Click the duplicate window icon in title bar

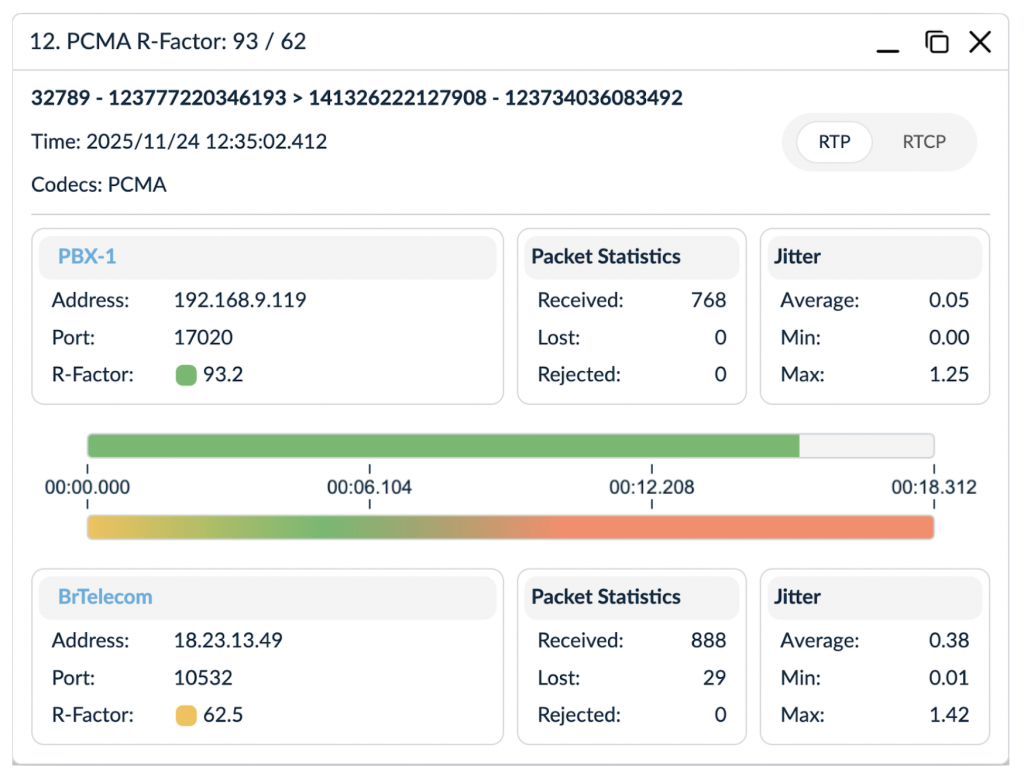point(936,42)
